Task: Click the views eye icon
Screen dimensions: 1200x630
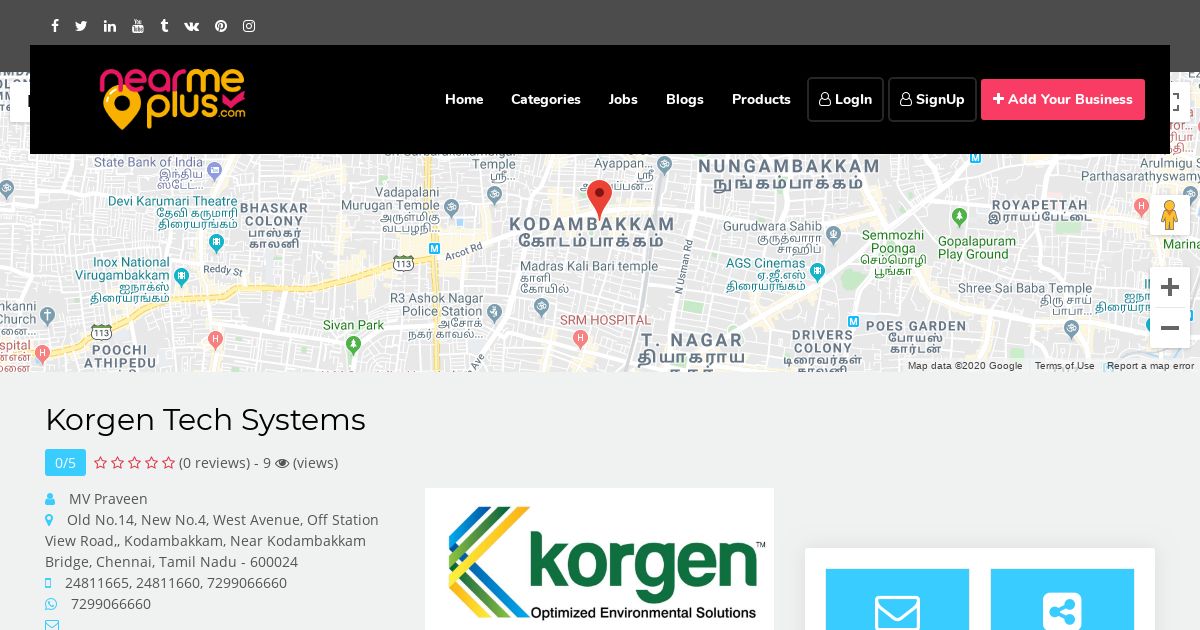Action: pyautogui.click(x=282, y=463)
